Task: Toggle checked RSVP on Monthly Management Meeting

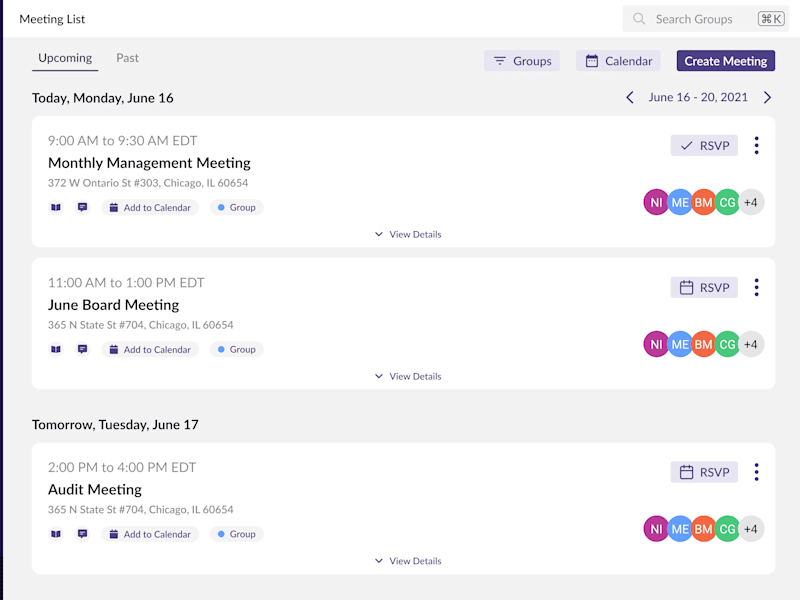Action: [x=704, y=145]
